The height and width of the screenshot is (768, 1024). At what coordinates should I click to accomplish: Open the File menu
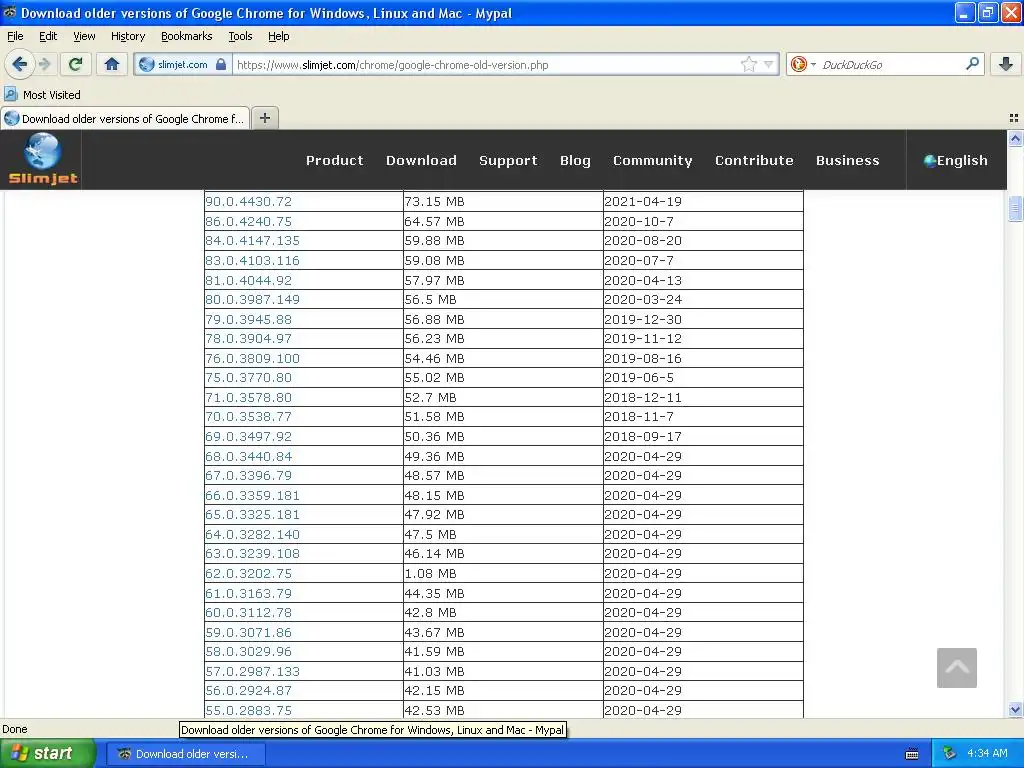click(15, 36)
